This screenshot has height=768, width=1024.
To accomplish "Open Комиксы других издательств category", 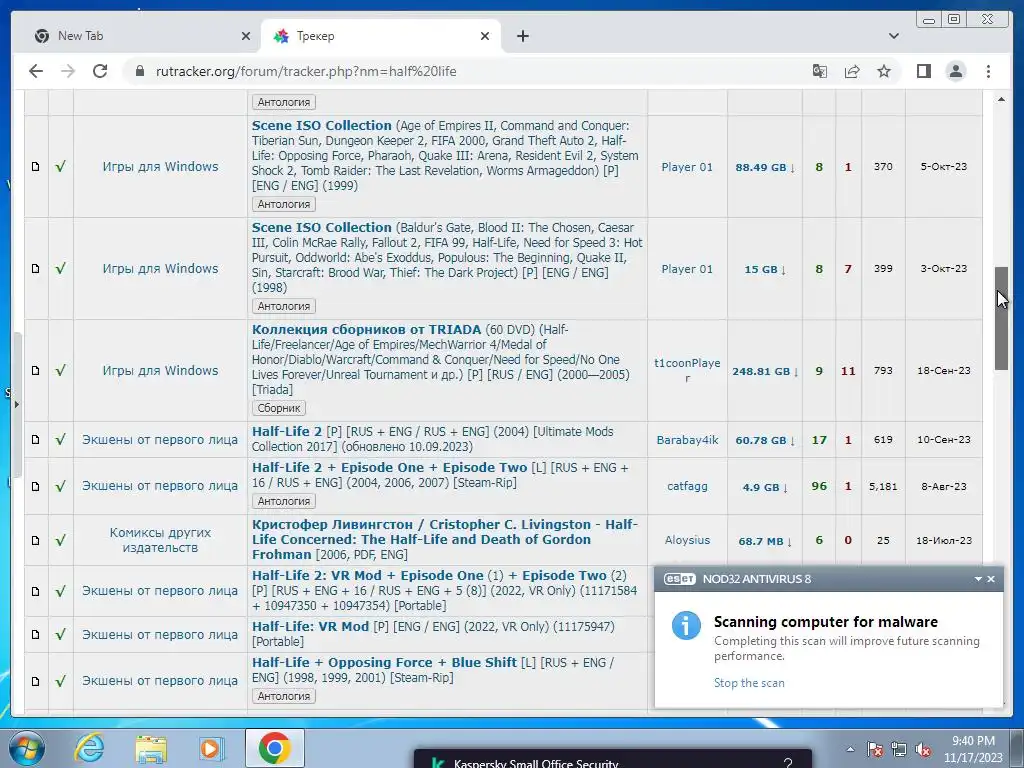I will [x=160, y=540].
